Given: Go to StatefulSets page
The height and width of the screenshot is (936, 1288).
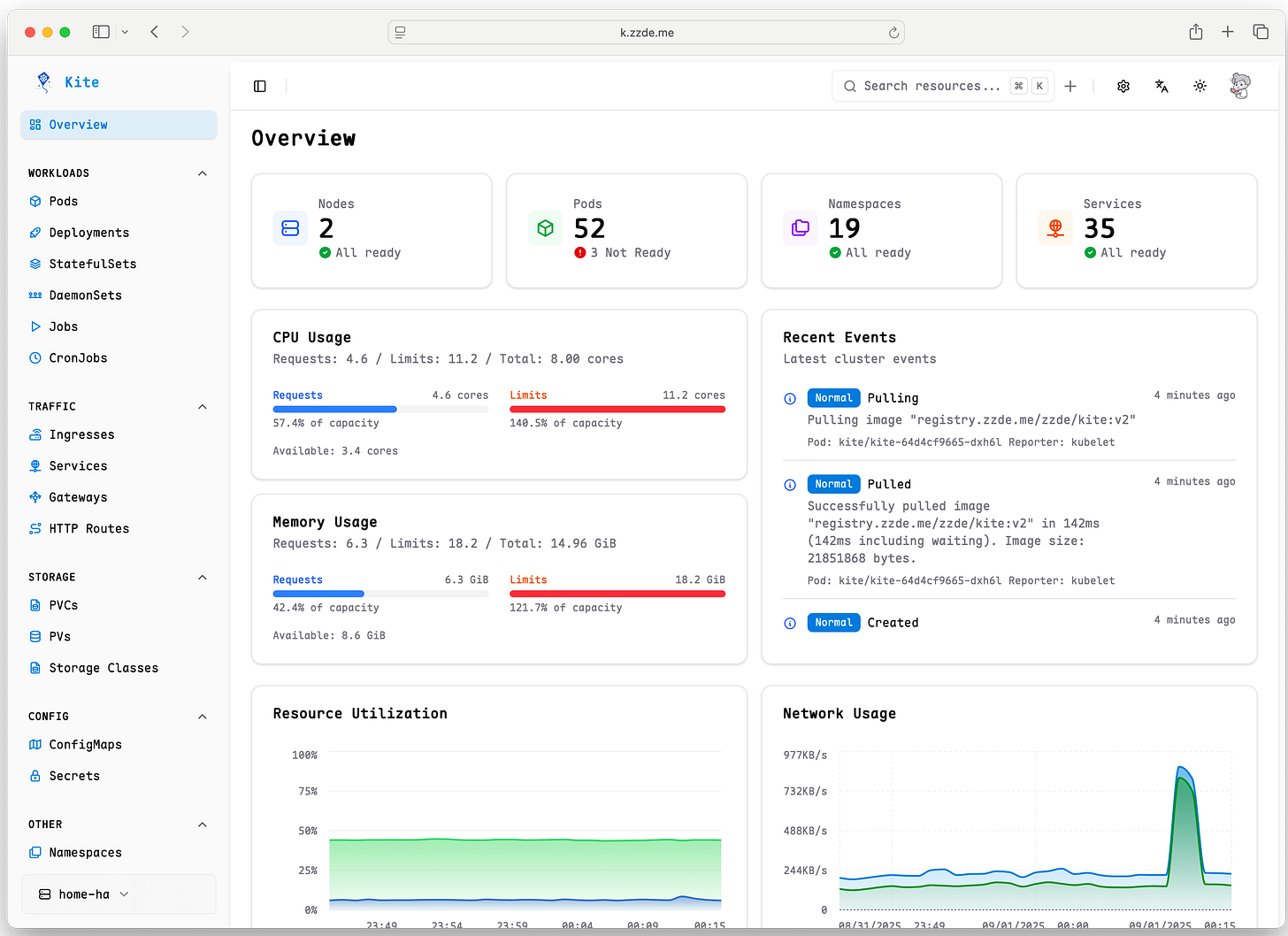Looking at the screenshot, I should (x=119, y=264).
